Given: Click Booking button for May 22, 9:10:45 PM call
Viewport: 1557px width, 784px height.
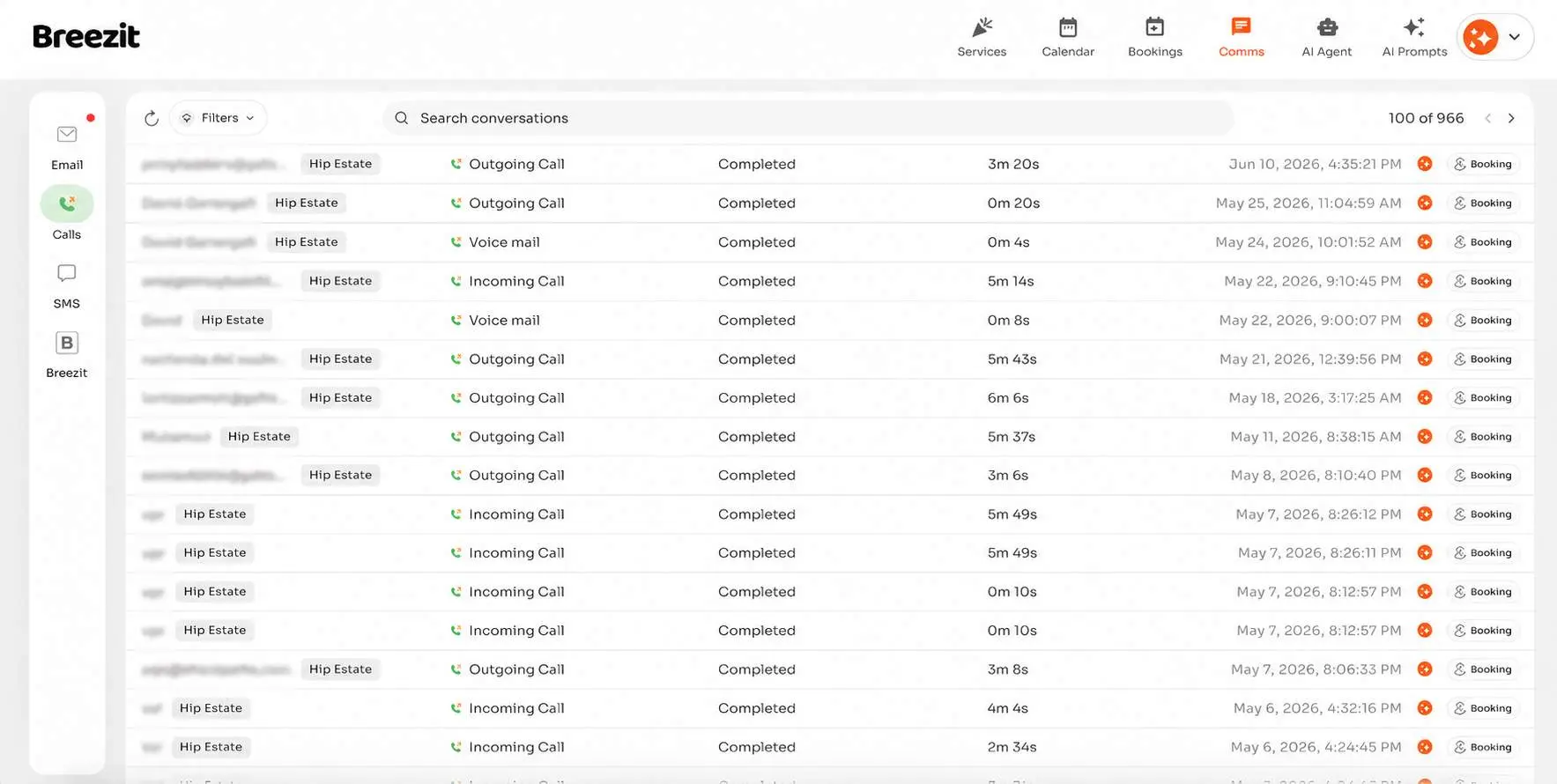Looking at the screenshot, I should (1483, 281).
